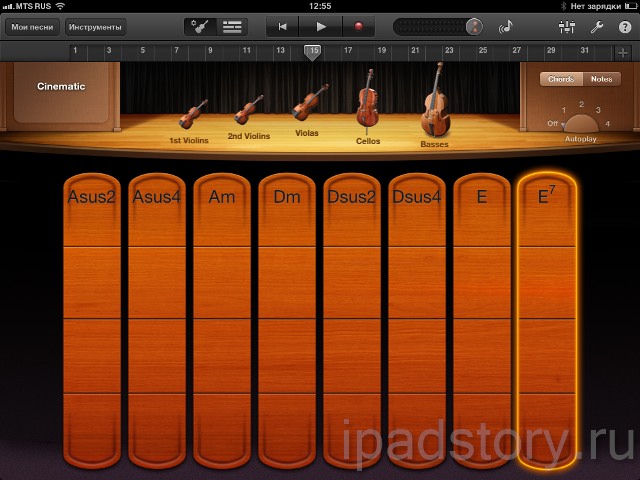This screenshot has height=480, width=640.
Task: Open the help question mark icon
Action: (625, 27)
